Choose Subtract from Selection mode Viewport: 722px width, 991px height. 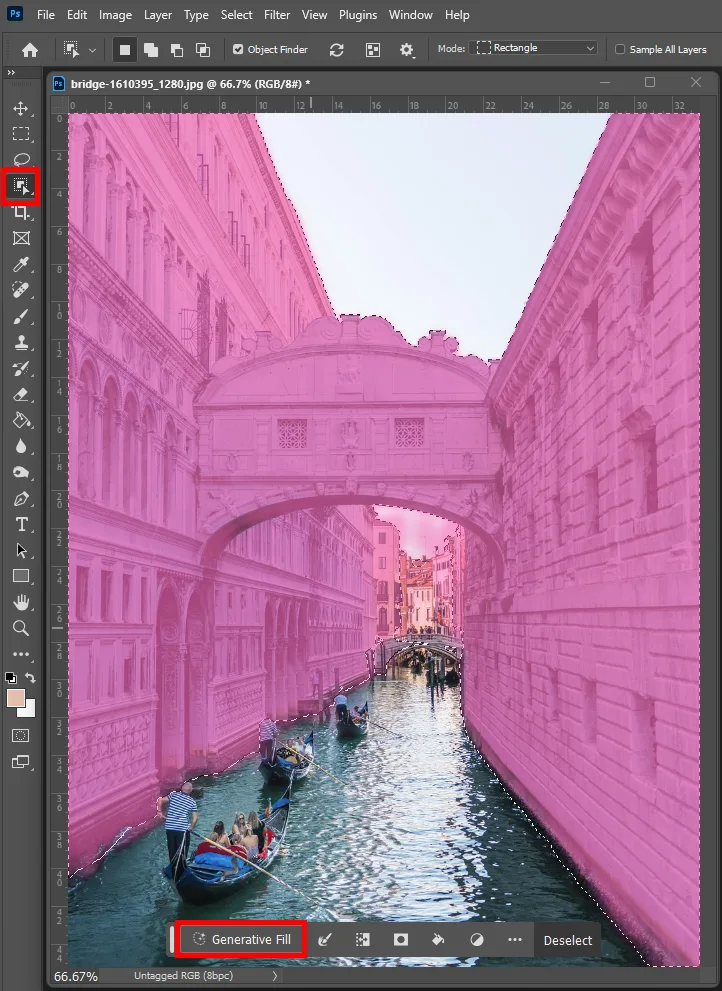(177, 50)
